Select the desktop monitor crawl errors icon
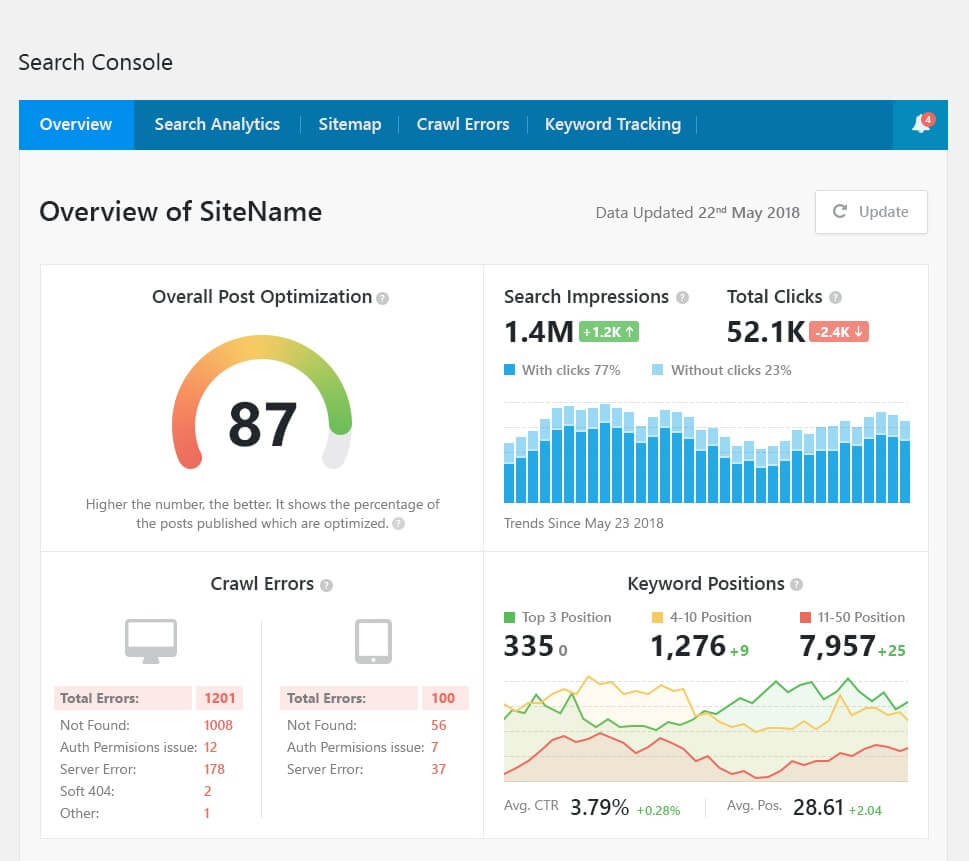Image resolution: width=969 pixels, height=861 pixels. point(151,641)
